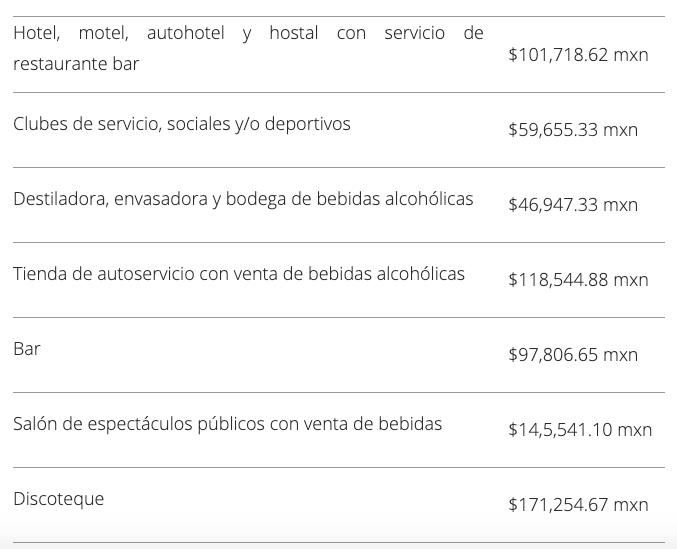
Task: Click the Bar row label
Action: click(27, 349)
